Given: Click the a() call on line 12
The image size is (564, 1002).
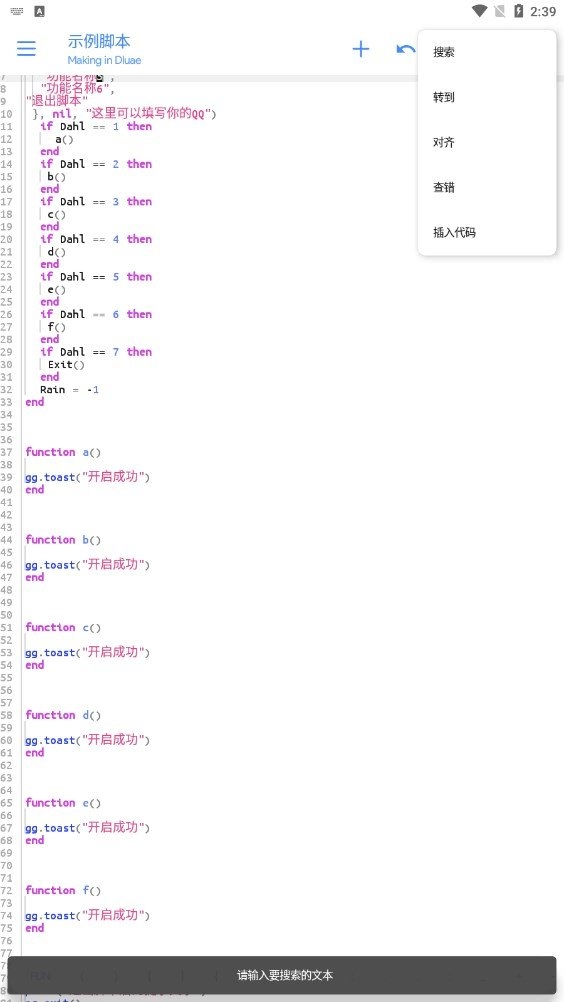Looking at the screenshot, I should (65, 139).
